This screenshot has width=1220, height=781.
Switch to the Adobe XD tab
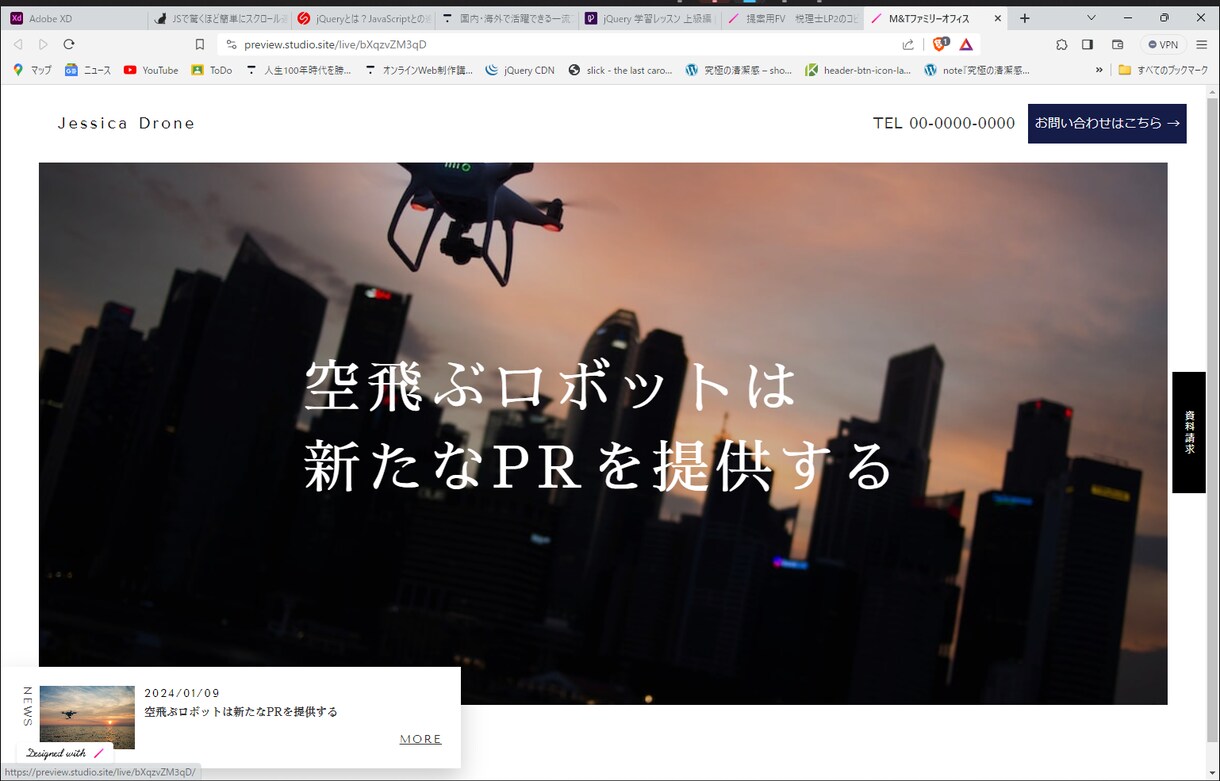pos(75,18)
